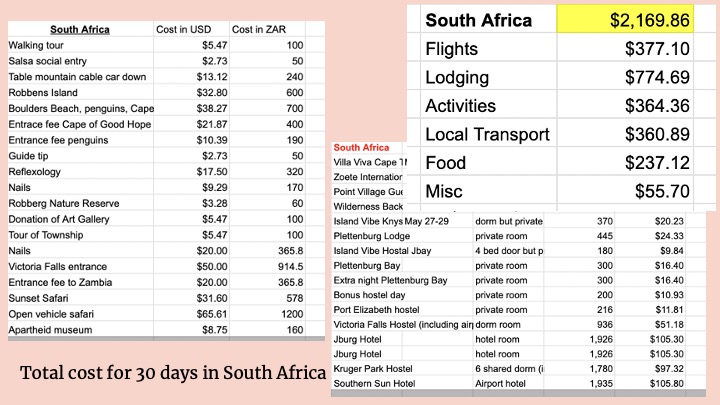Click the red "South Africa" lodging sheet heading
720x405 pixels.
pyautogui.click(x=361, y=148)
